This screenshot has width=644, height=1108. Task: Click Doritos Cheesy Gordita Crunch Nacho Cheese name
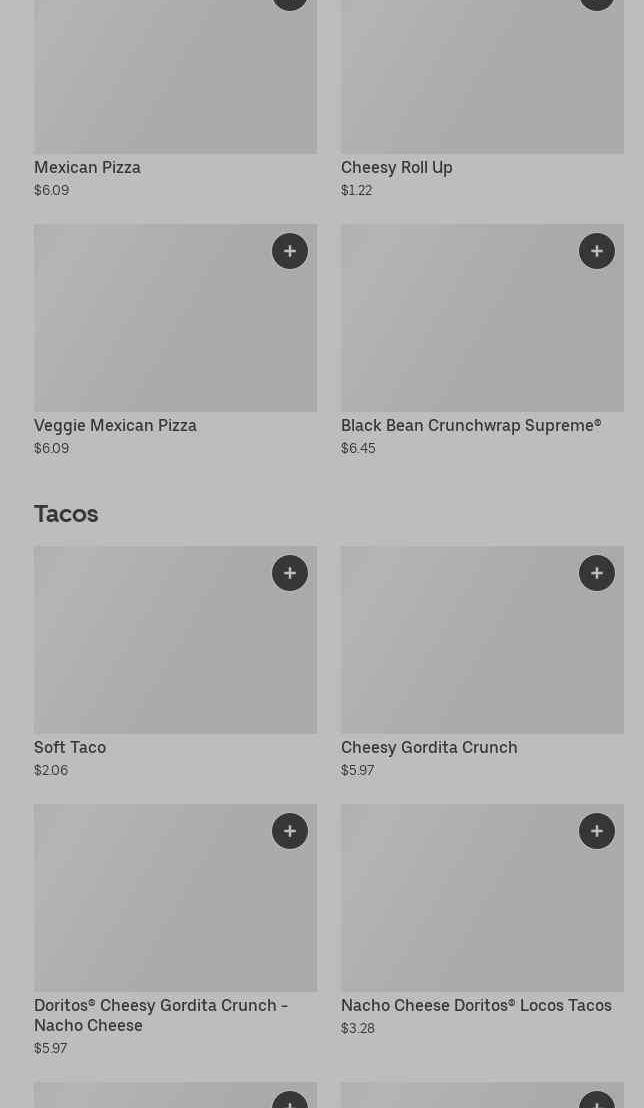point(160,1015)
